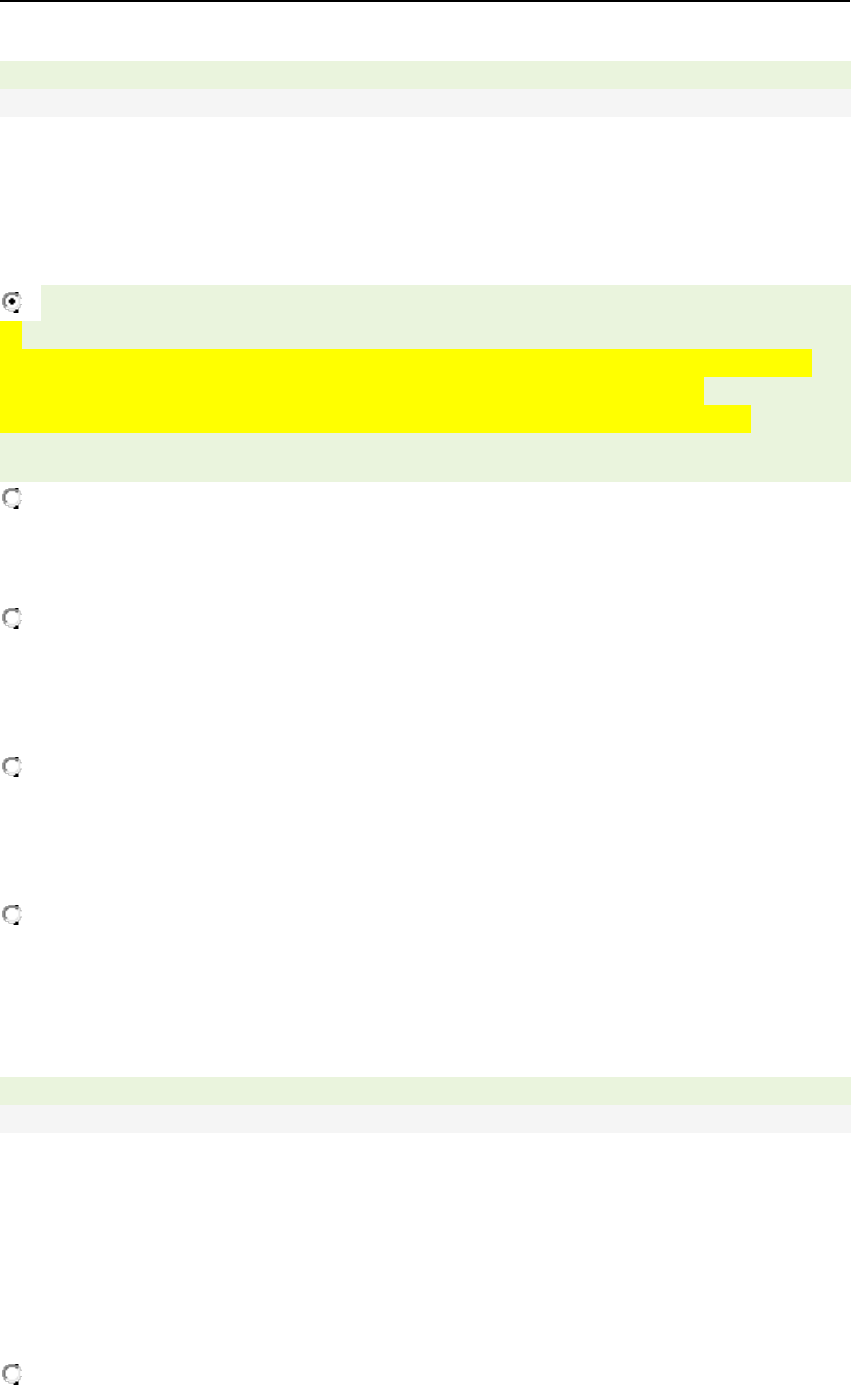Viewport: 851px width, 1393px height.
Task: Click the last yellow highlighted line
Action: coord(375,419)
